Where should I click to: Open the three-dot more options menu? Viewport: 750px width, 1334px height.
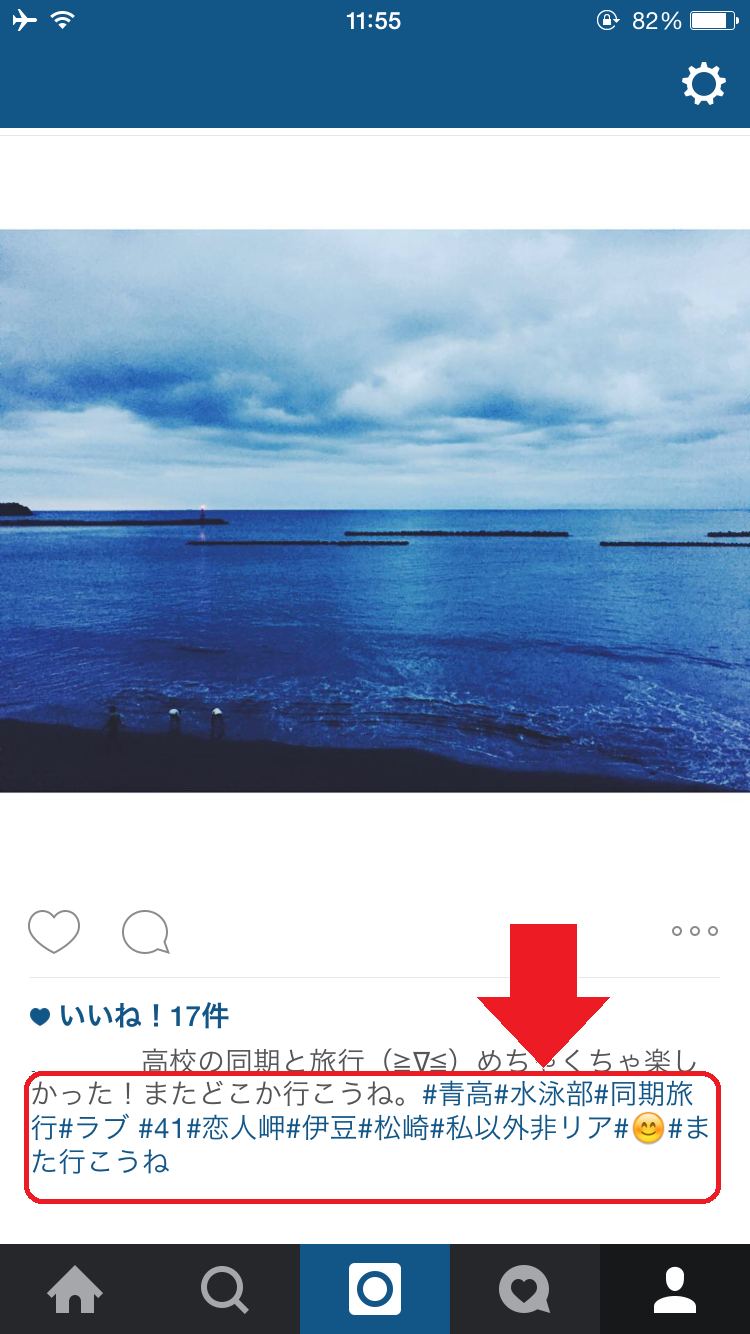pyautogui.click(x=695, y=931)
